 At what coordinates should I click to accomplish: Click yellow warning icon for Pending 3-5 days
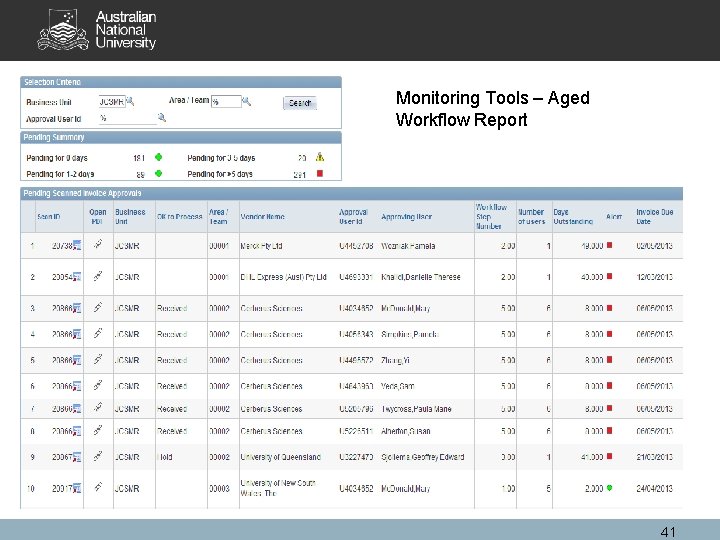point(320,157)
